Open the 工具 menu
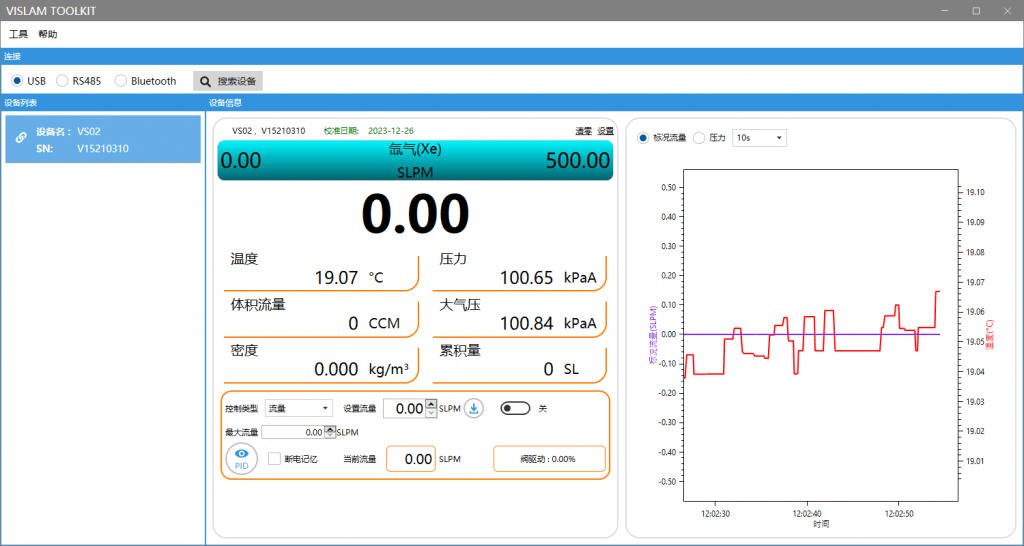The image size is (1024, 546). [x=18, y=34]
